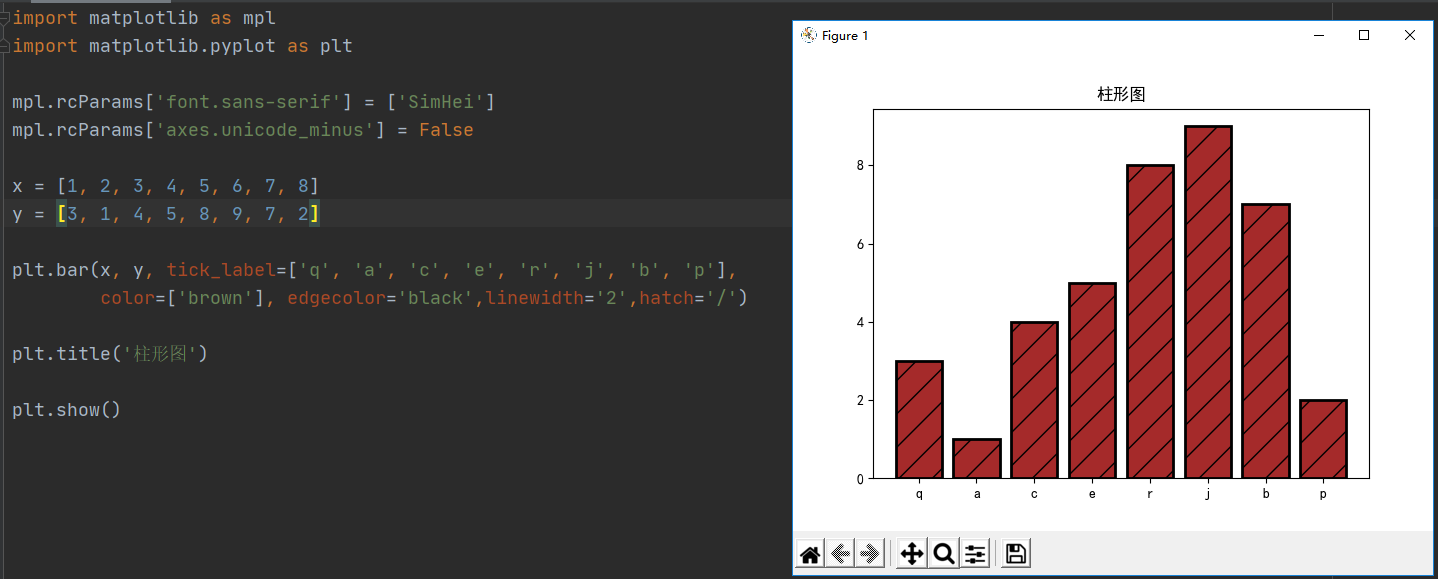1438x579 pixels.
Task: Activate the Zoom to rectangle tool
Action: pyautogui.click(x=943, y=554)
